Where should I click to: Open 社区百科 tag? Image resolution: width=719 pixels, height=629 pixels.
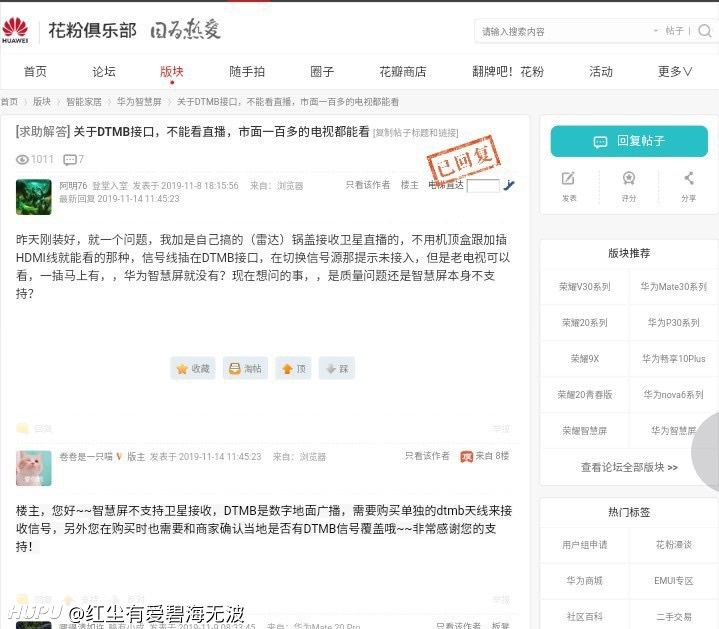(x=584, y=617)
